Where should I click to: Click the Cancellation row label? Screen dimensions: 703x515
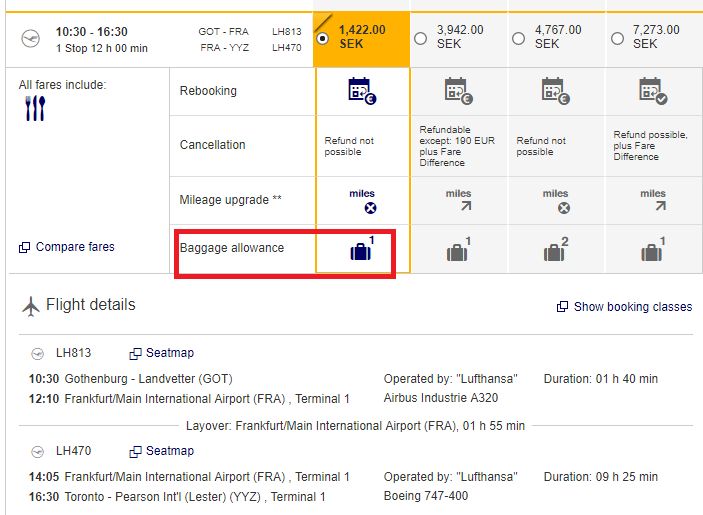213,145
